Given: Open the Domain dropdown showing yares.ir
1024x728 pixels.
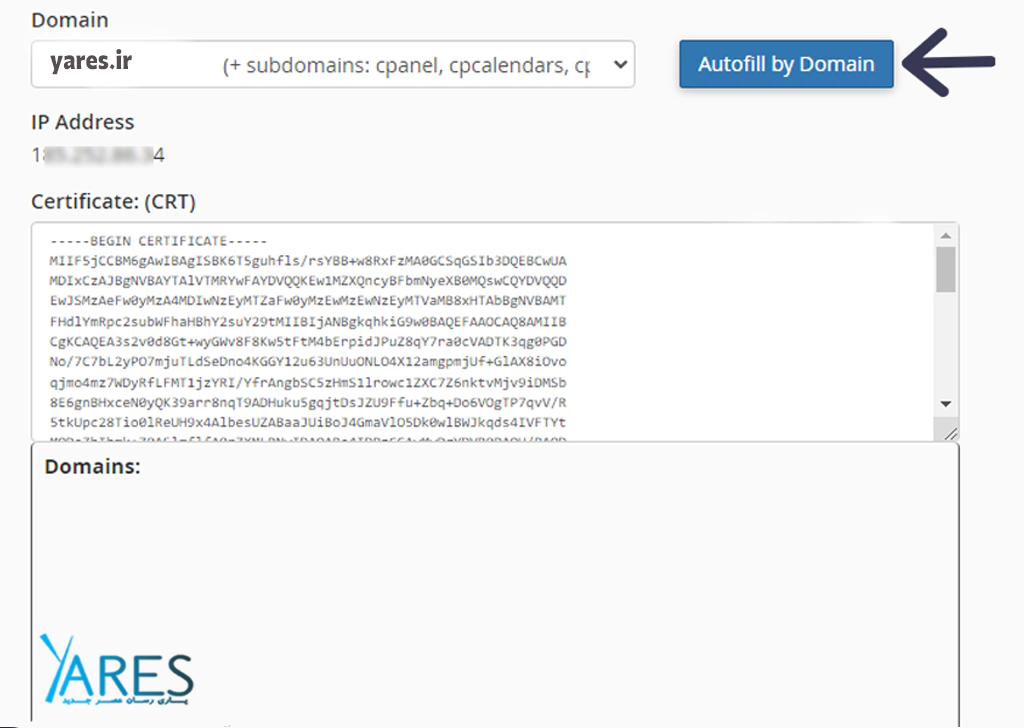Looking at the screenshot, I should (x=333, y=64).
